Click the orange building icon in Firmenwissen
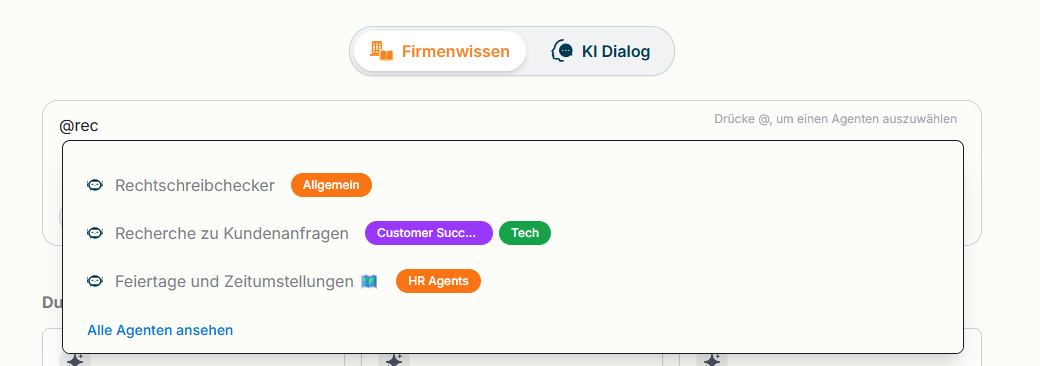Screen dimensions: 1040x366 pos(381,51)
